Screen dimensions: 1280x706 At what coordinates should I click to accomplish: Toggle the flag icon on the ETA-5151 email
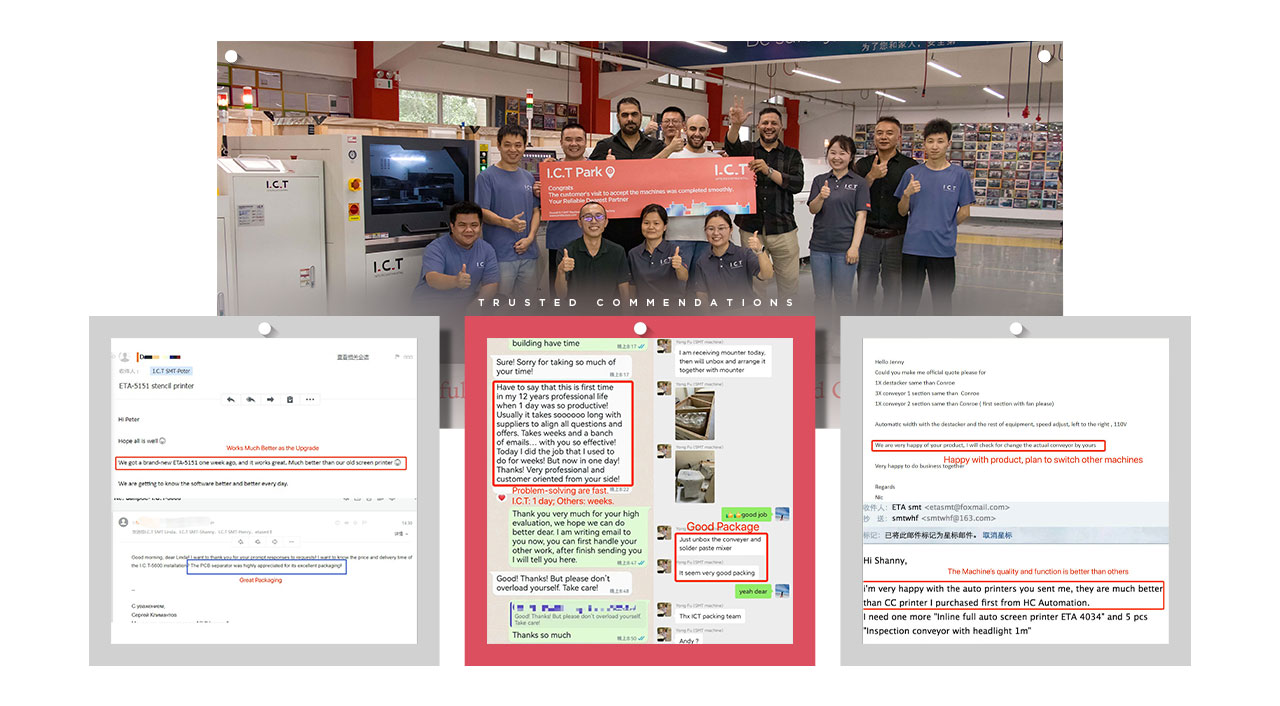tap(397, 357)
